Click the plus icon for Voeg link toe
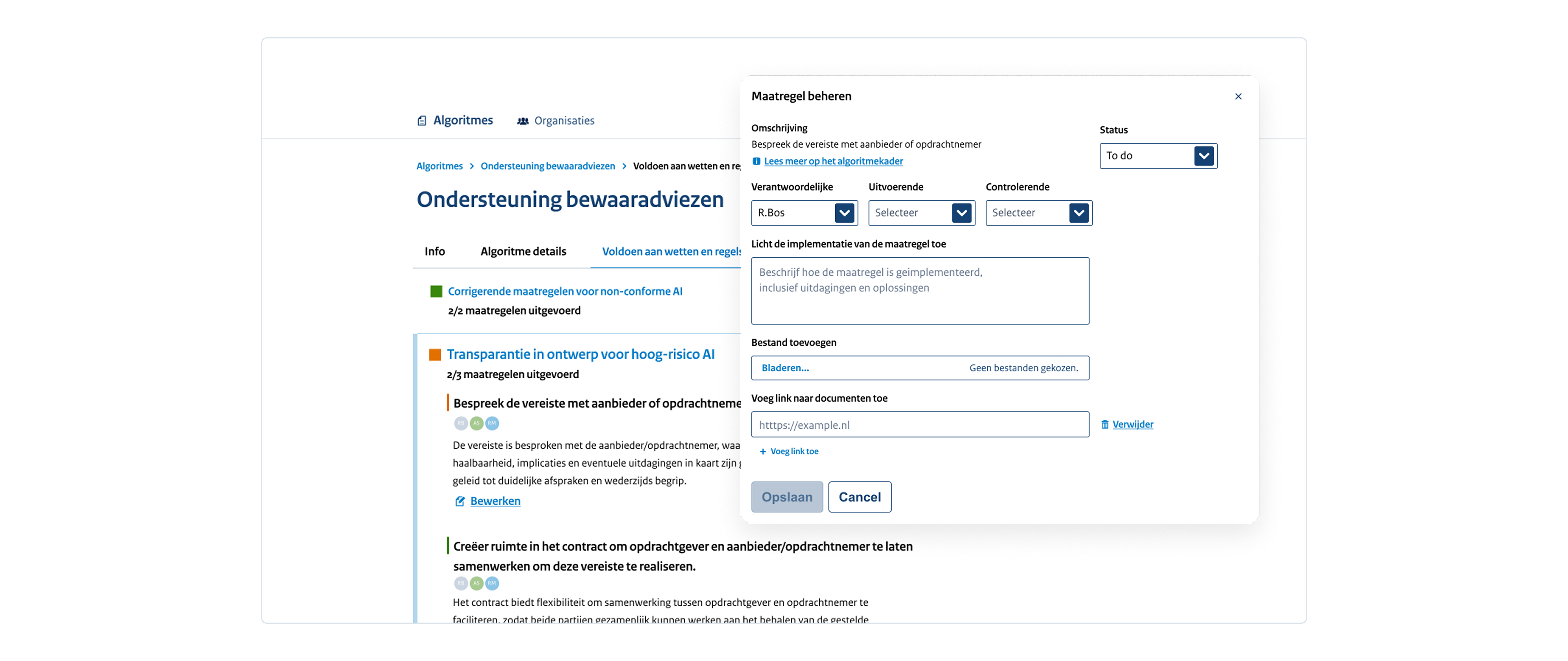This screenshot has width=1568, height=661. click(763, 452)
